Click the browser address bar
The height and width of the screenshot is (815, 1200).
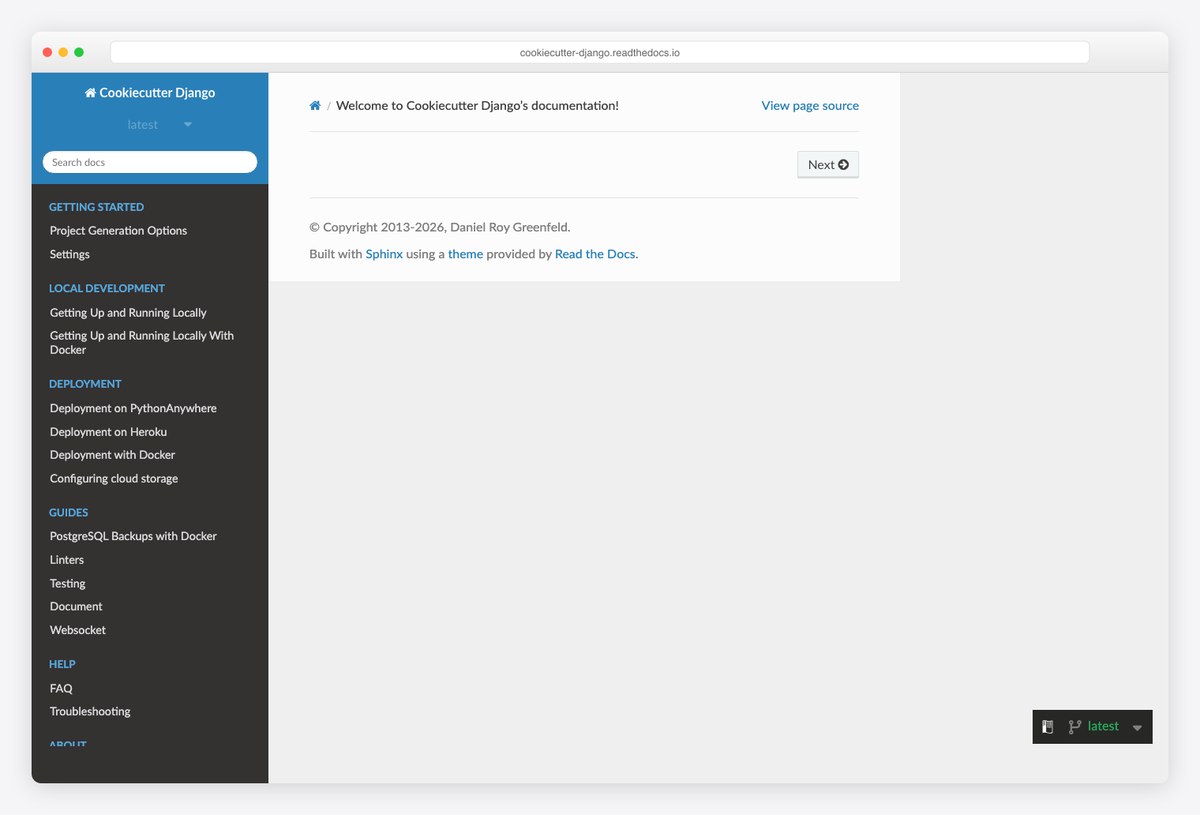coord(600,52)
